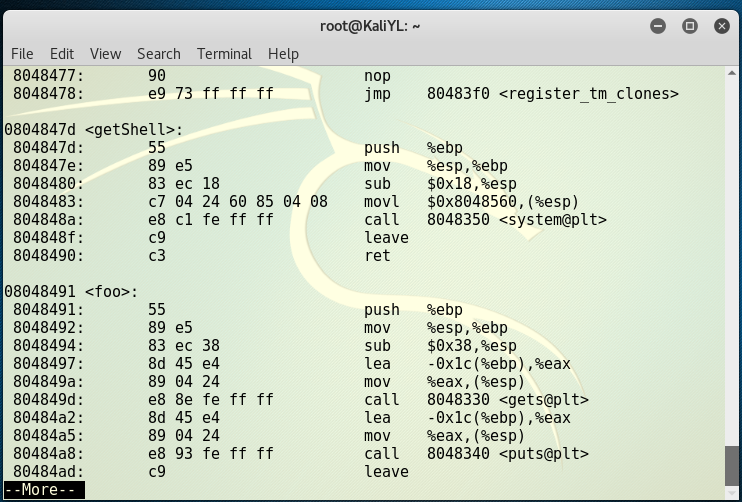Screen dimensions: 742x502
Task: Click the address 80484ad: leave line
Action: pos(211,471)
